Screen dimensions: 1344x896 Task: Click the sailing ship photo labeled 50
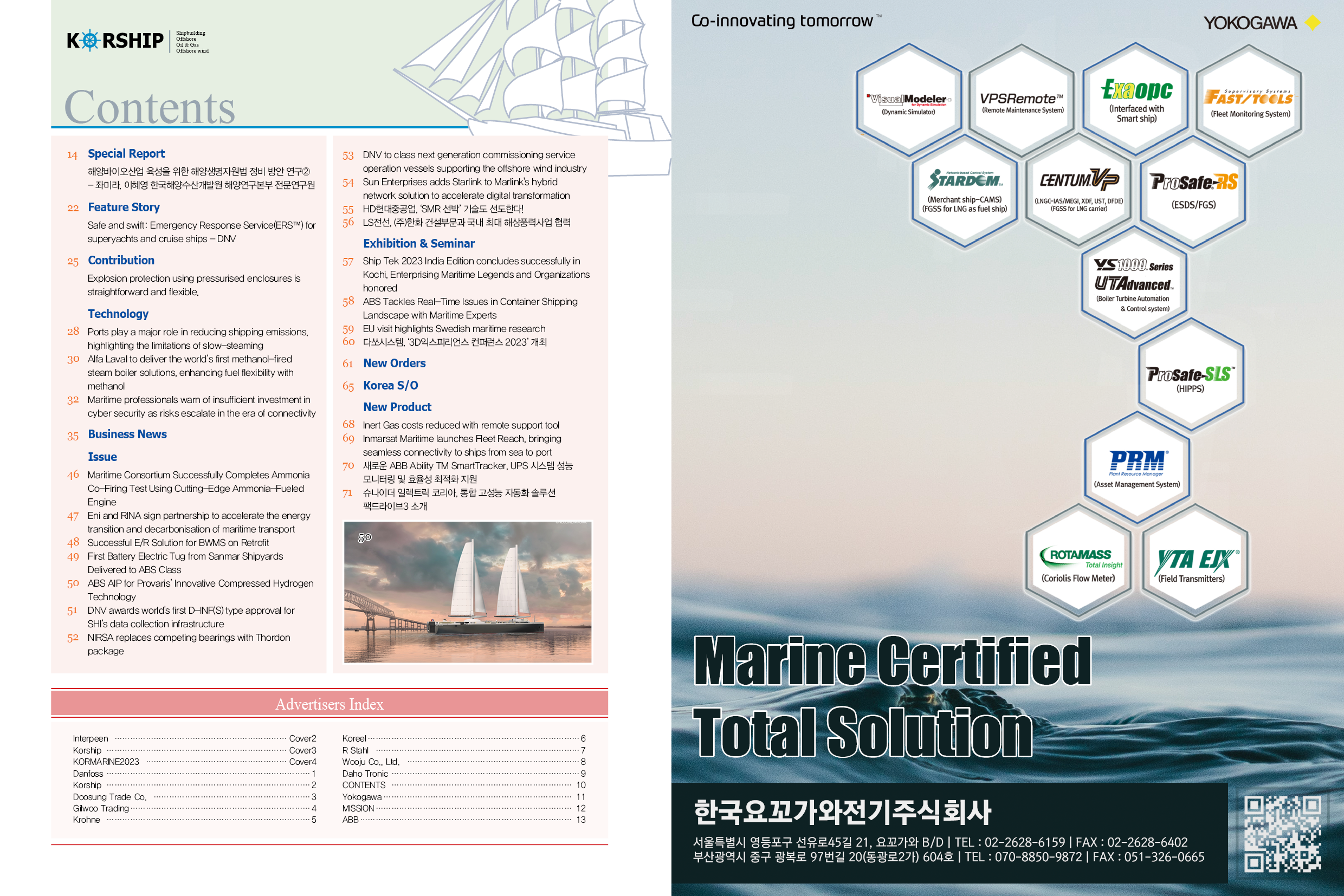[468, 592]
